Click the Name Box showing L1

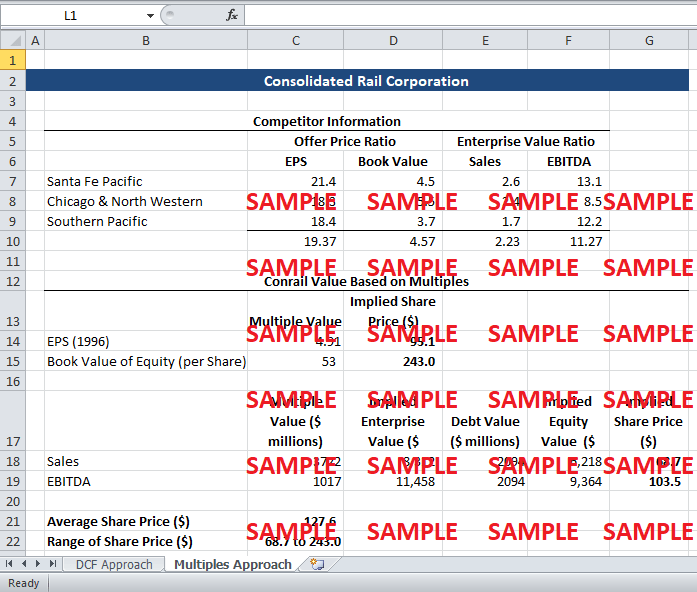pos(72,16)
